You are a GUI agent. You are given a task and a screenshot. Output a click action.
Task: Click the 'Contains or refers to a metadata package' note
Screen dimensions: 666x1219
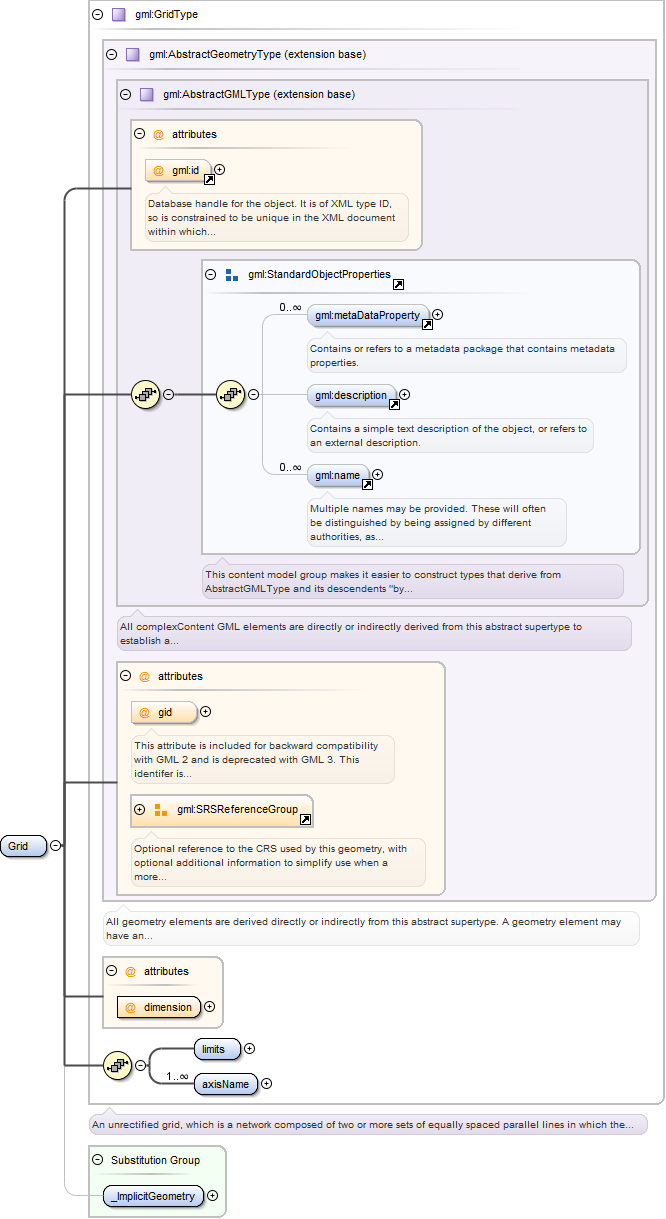(x=467, y=355)
